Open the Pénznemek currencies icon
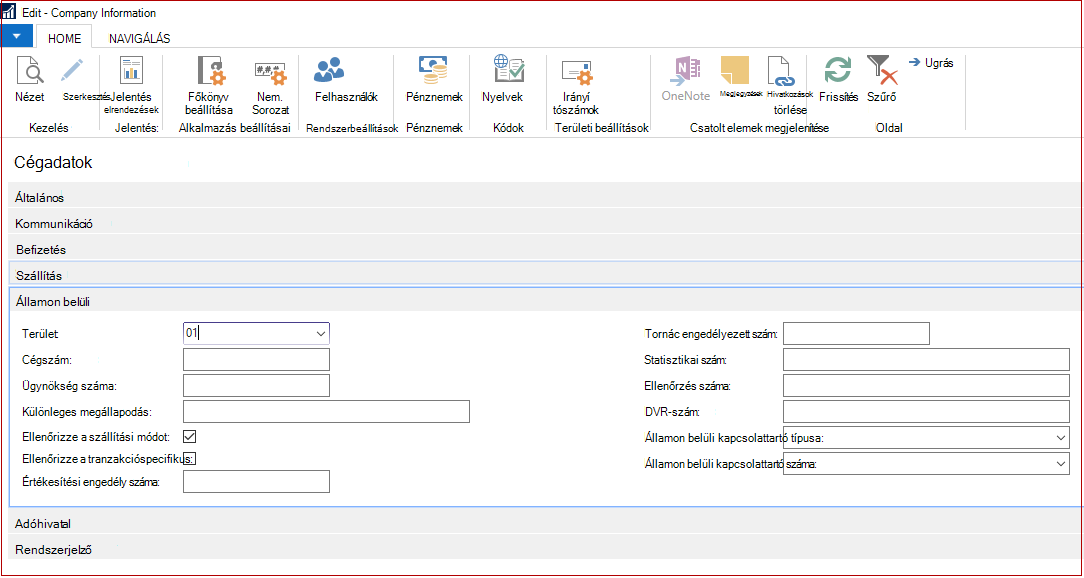 433,71
